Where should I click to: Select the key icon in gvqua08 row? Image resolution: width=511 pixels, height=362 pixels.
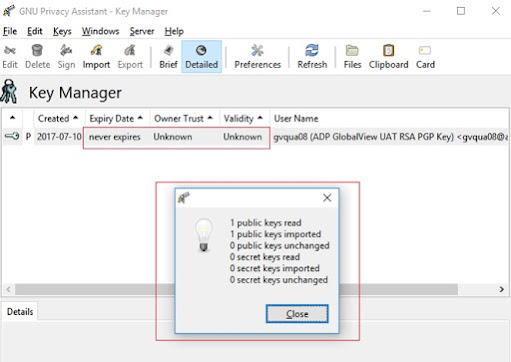(x=12, y=136)
